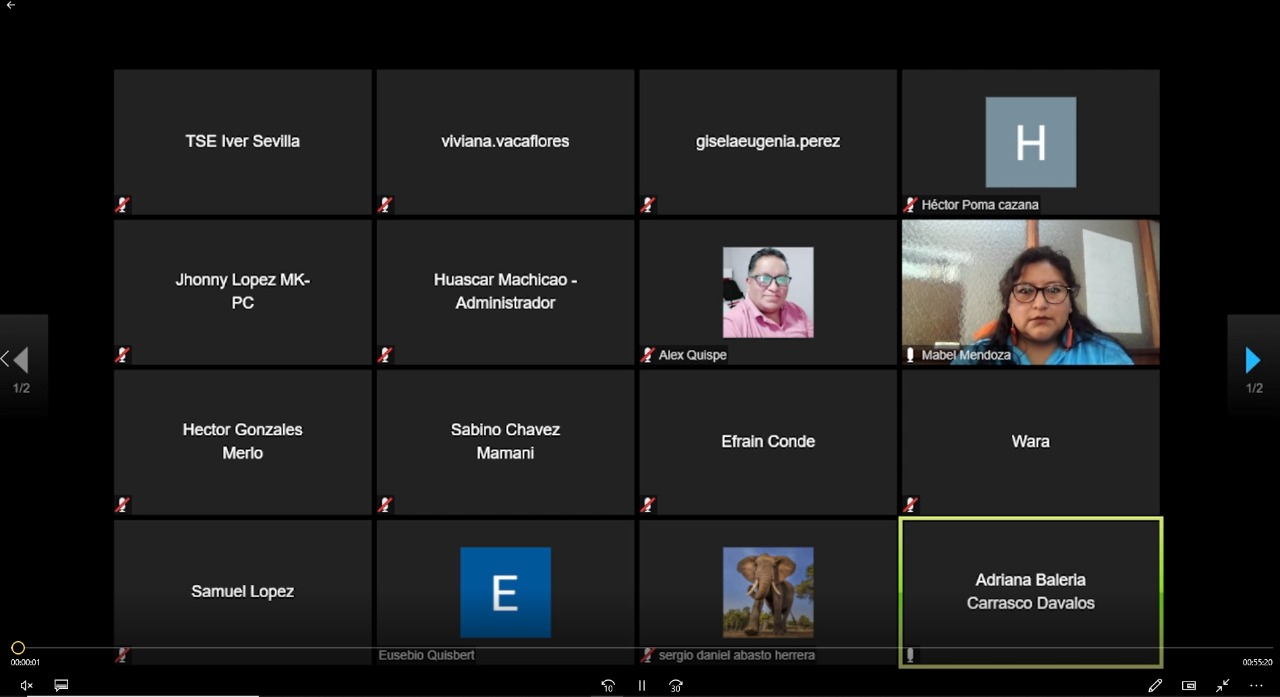The image size is (1280, 697).
Task: Skip forward 30 seconds
Action: click(675, 685)
